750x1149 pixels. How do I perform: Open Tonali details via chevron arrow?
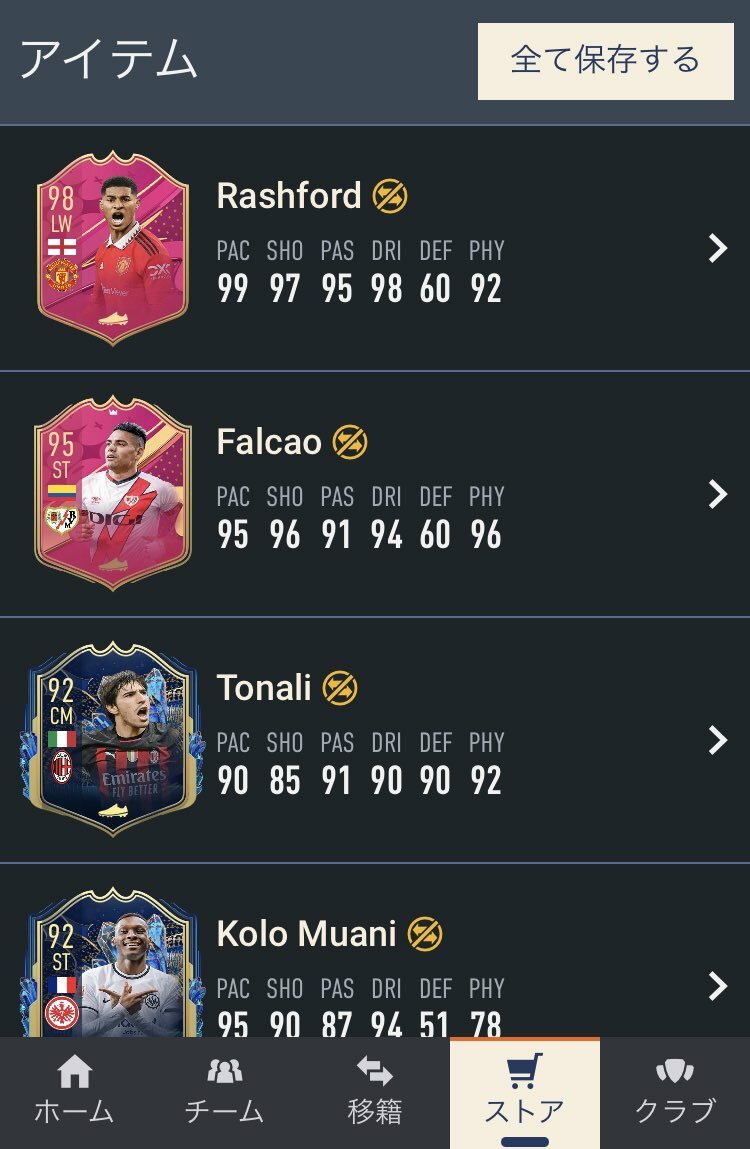(x=718, y=740)
